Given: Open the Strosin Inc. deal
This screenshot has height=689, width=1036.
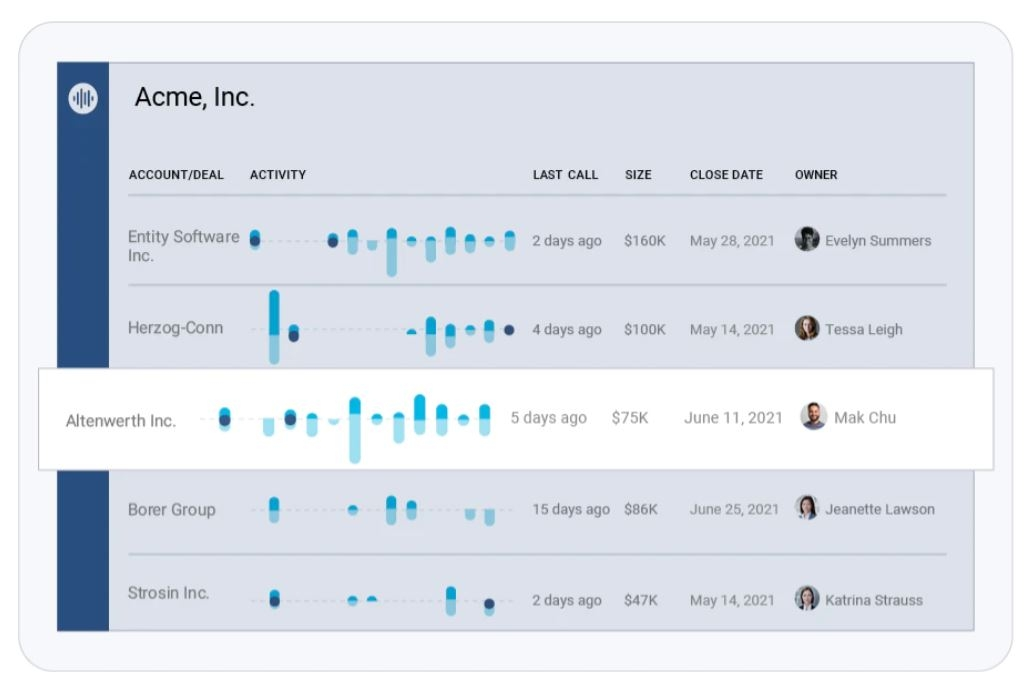Looking at the screenshot, I should (x=168, y=593).
